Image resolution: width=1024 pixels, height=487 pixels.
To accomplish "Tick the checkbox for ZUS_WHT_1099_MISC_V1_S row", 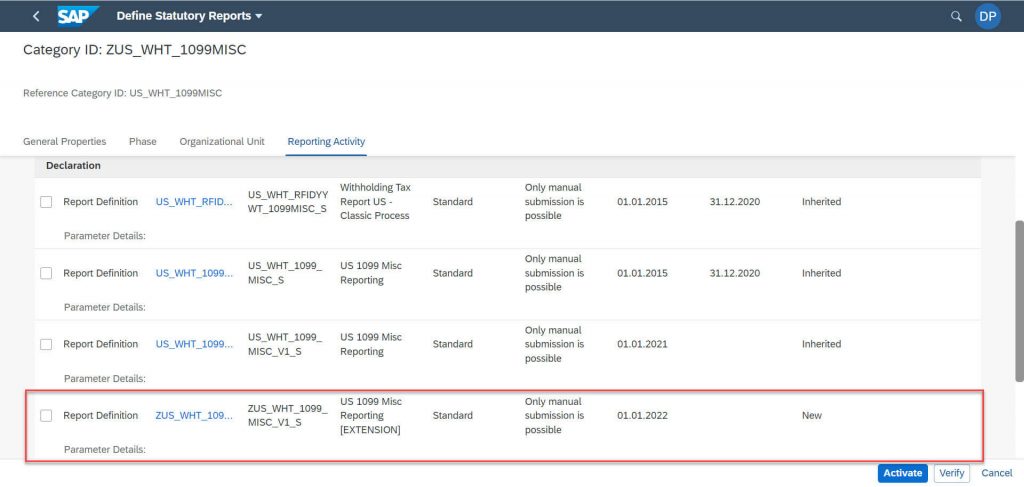I will point(46,416).
